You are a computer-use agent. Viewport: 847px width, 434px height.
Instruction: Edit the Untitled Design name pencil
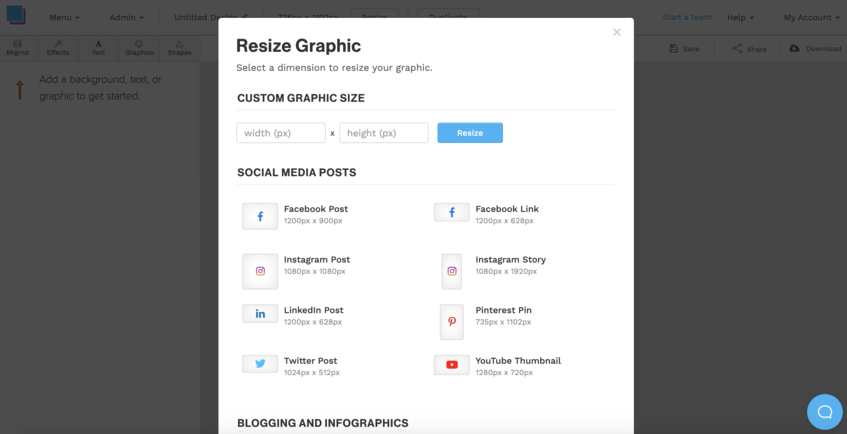pyautogui.click(x=245, y=17)
